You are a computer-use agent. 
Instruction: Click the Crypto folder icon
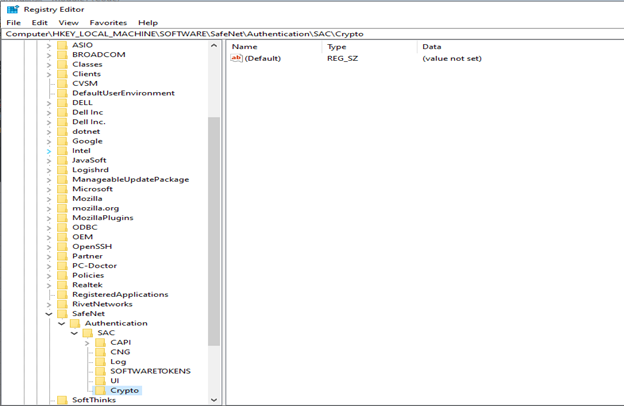pos(100,390)
